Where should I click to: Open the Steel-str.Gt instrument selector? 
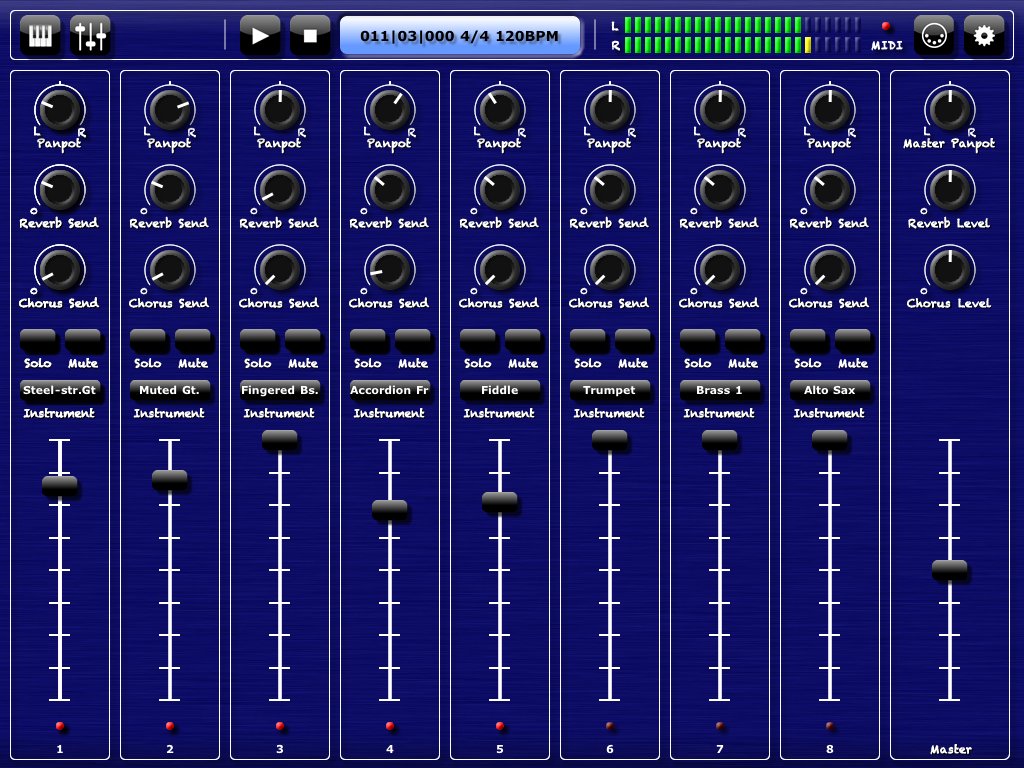pos(60,389)
